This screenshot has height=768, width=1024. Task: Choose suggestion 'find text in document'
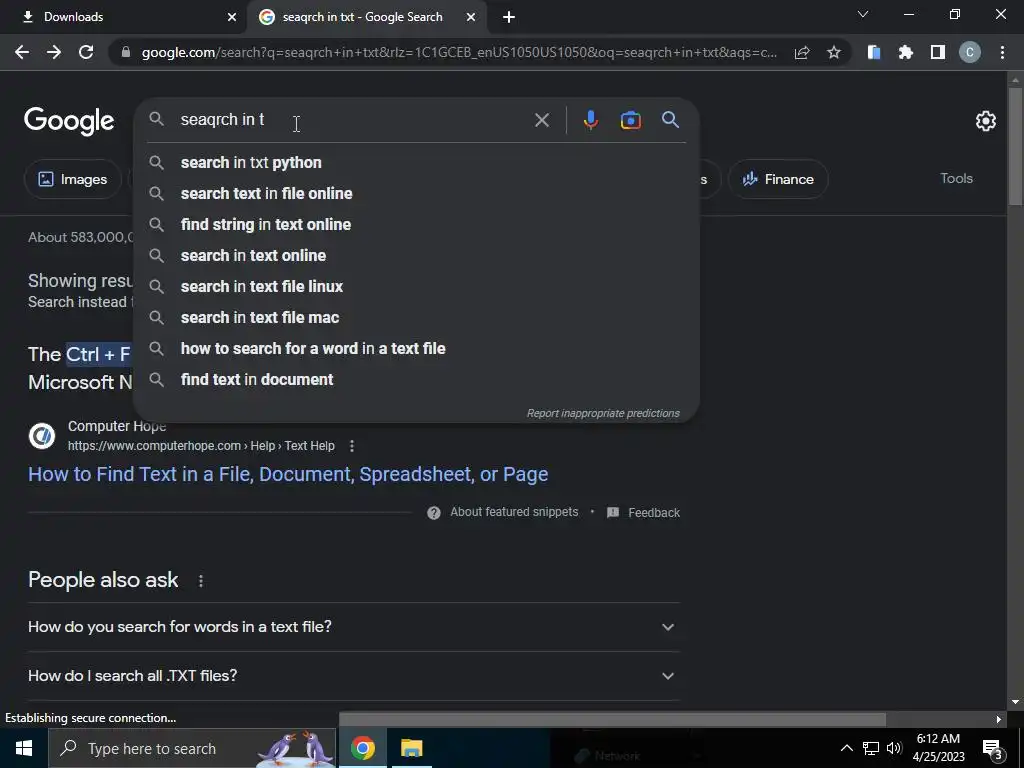[x=416, y=379]
